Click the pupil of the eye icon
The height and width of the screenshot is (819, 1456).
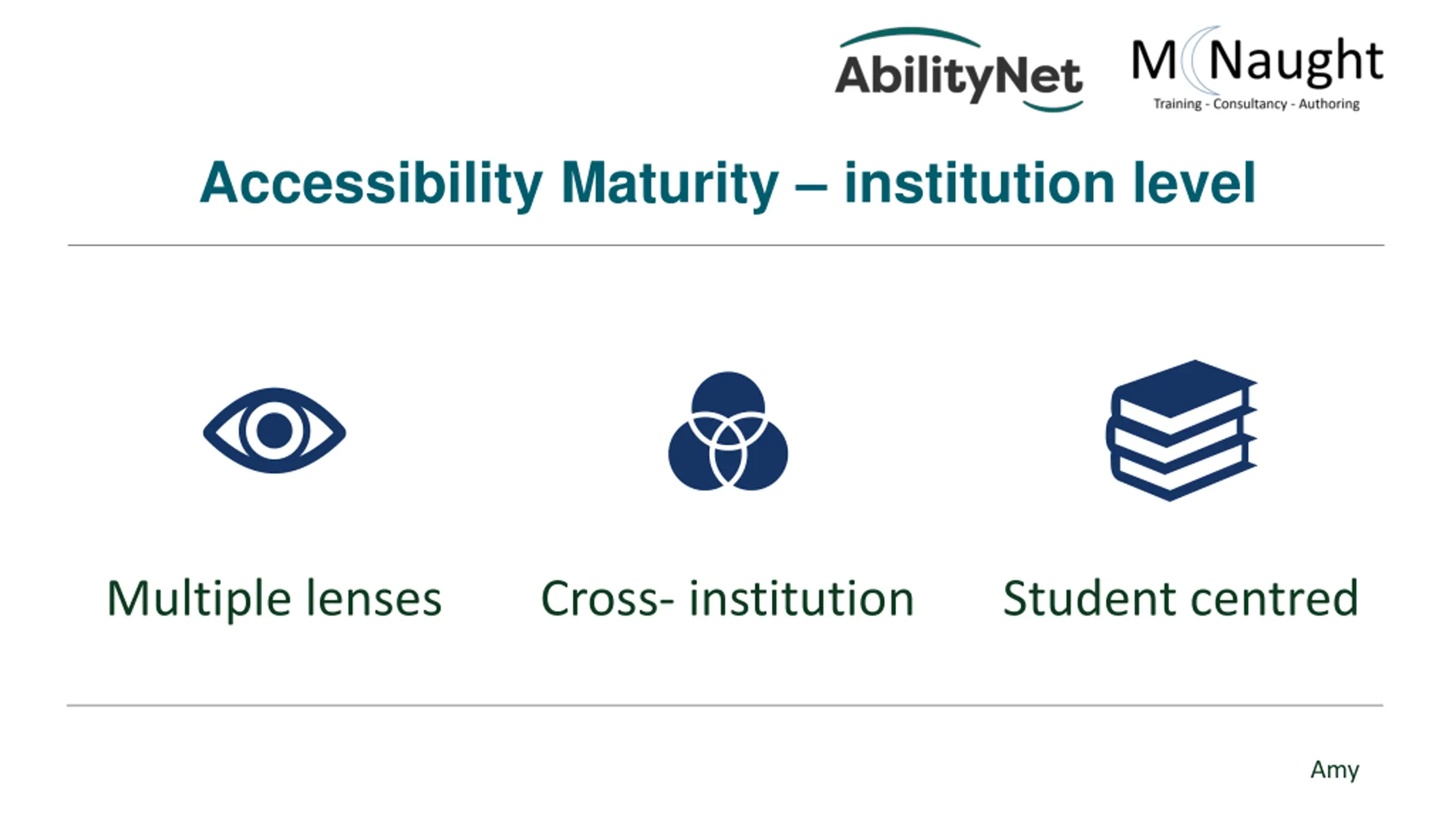click(274, 431)
